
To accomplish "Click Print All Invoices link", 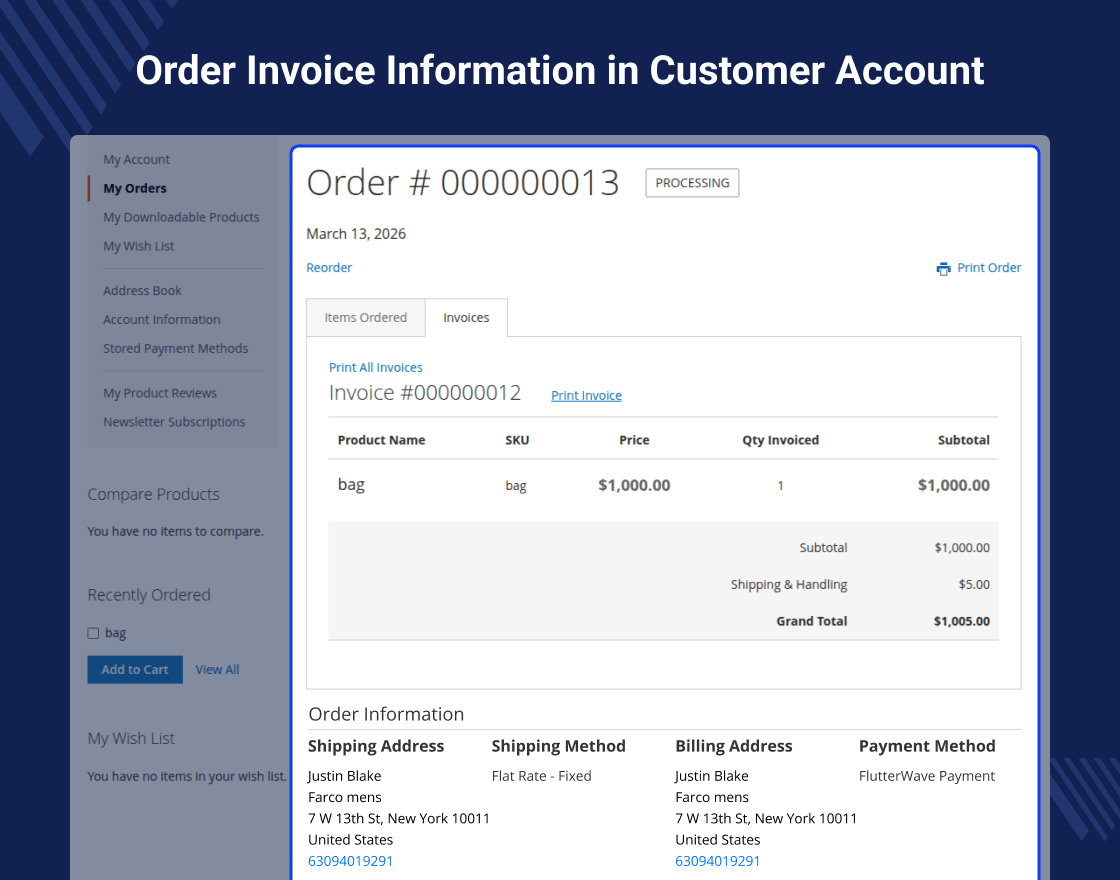I will point(376,368).
